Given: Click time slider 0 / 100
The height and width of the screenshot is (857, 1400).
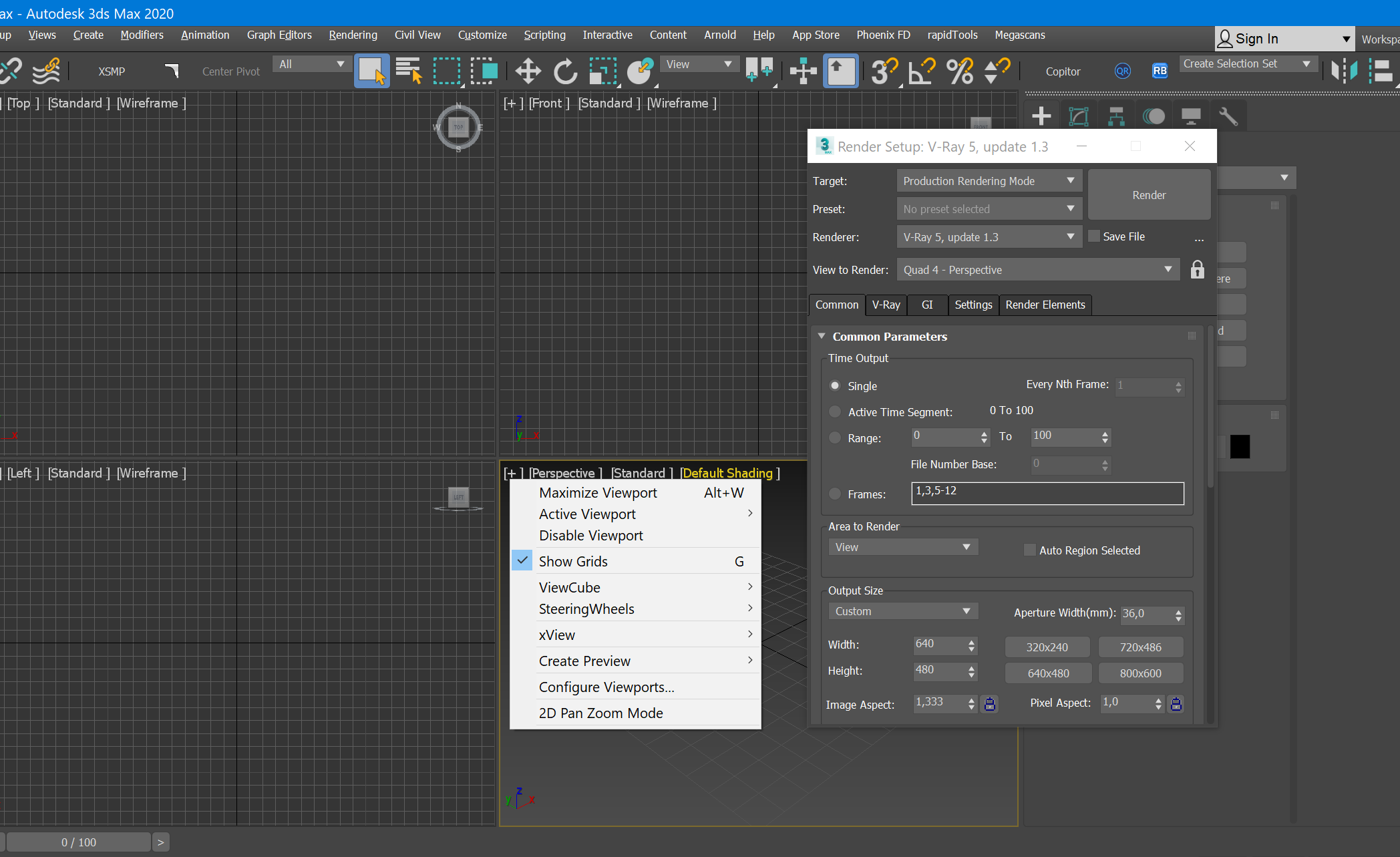Looking at the screenshot, I should 79,842.
